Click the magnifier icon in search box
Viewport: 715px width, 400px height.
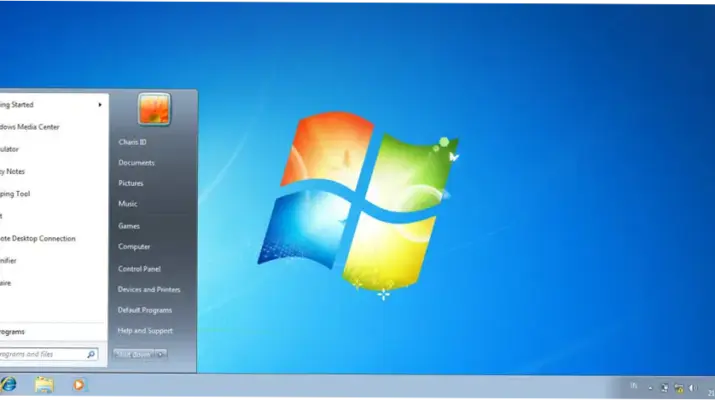pyautogui.click(x=91, y=354)
